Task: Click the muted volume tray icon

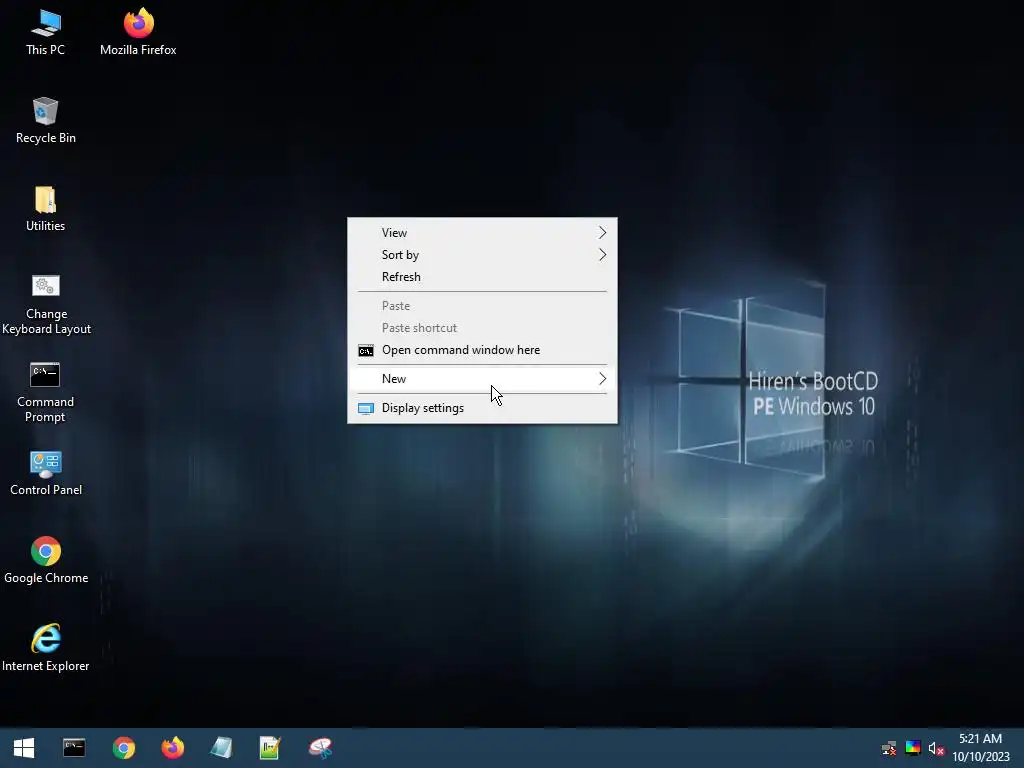Action: (936, 748)
